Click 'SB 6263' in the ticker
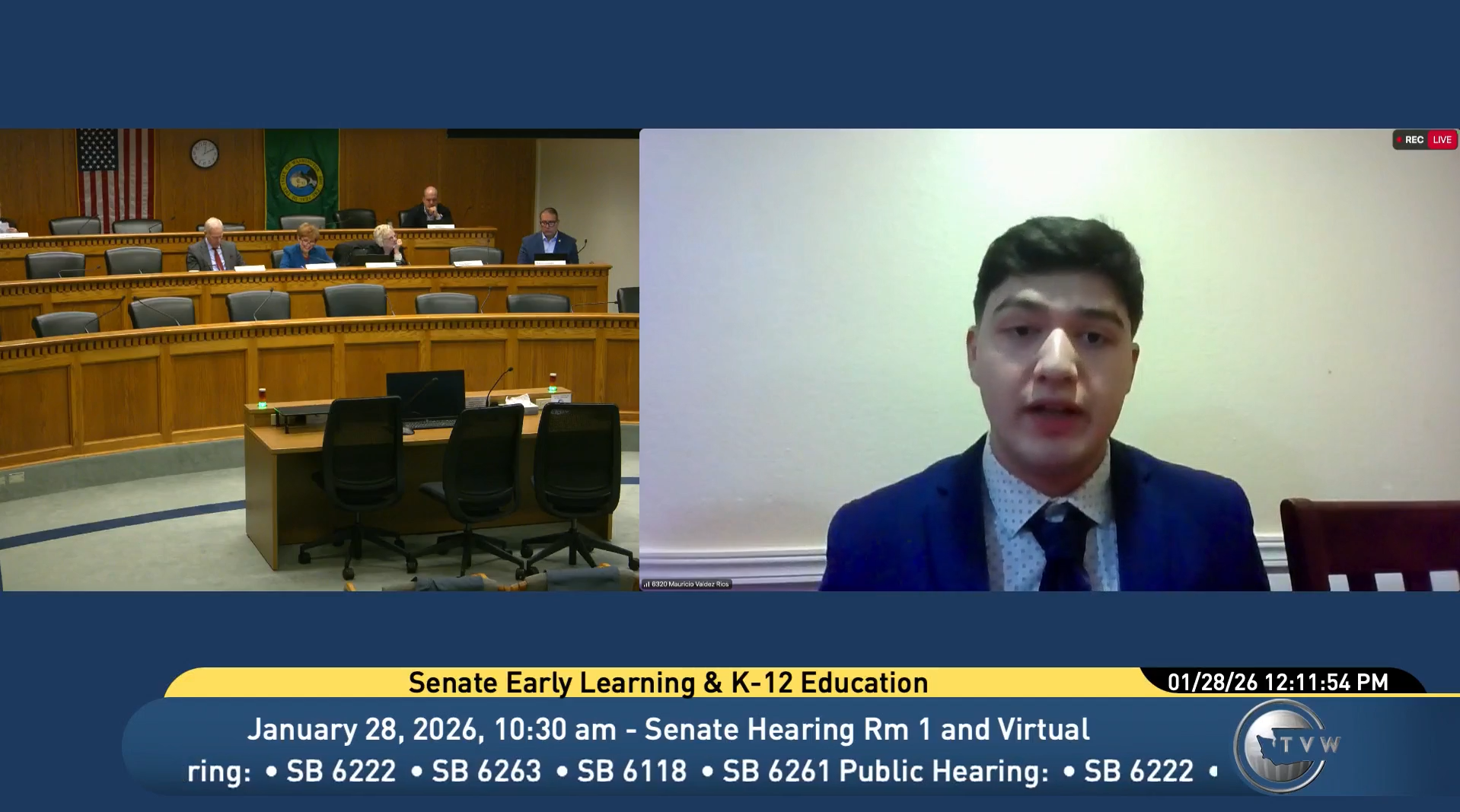 (486, 771)
